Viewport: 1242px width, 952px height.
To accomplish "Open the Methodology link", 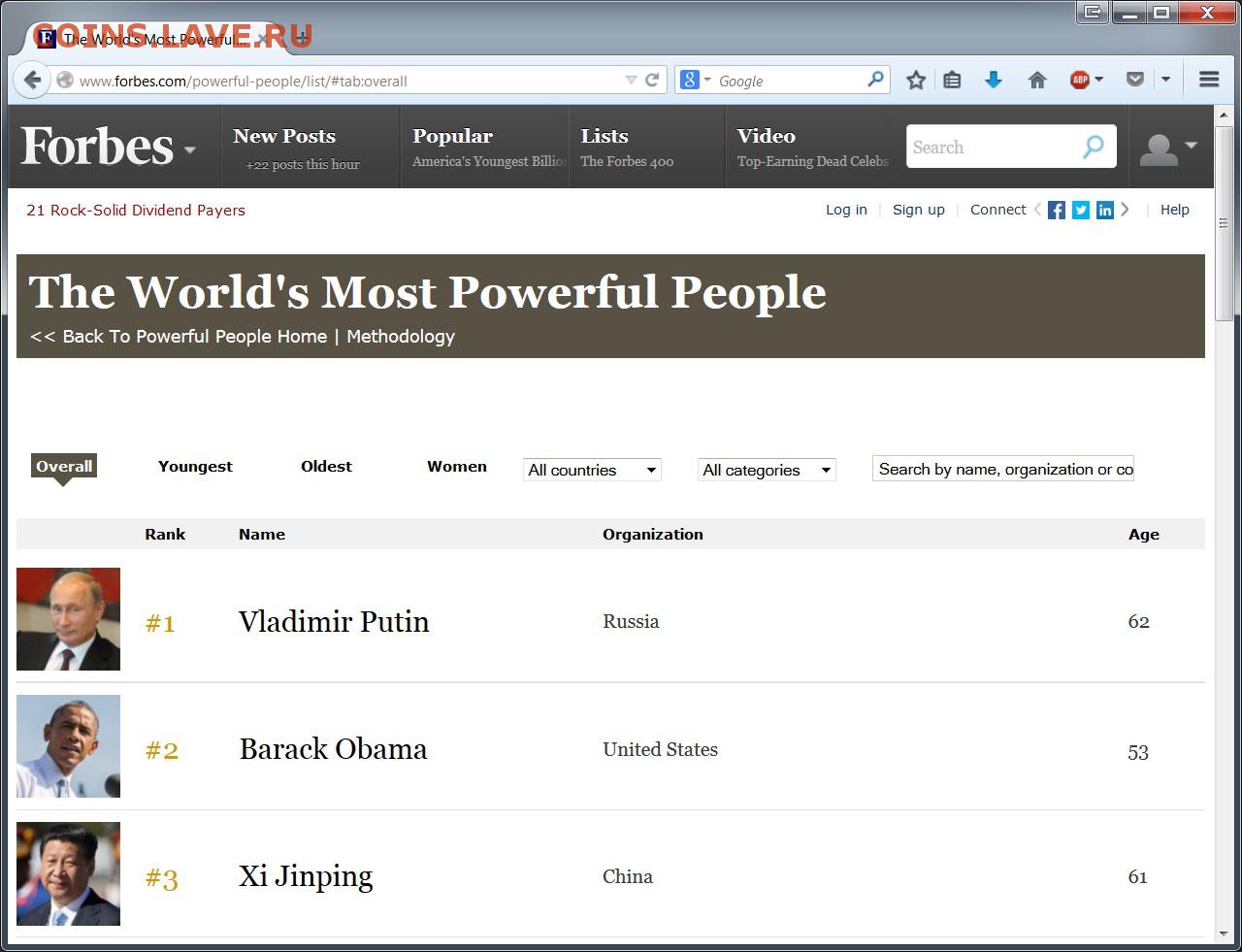I will click(401, 336).
